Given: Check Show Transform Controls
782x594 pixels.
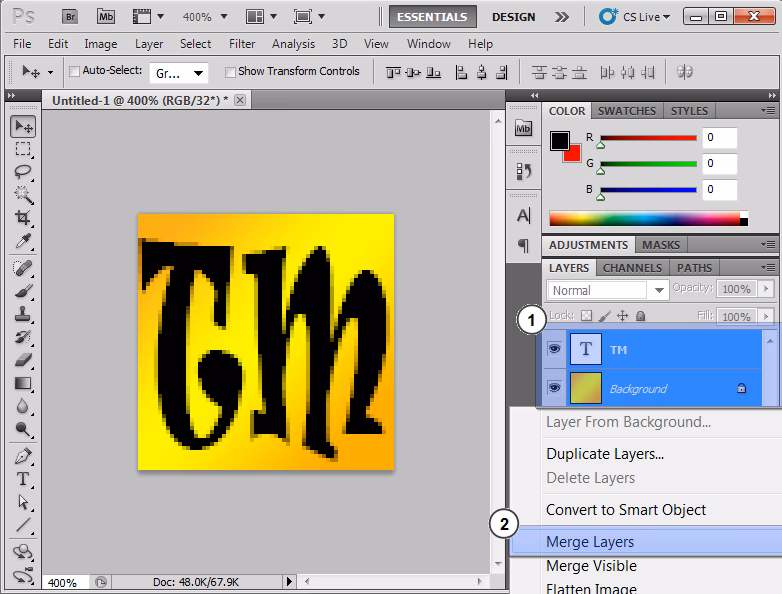Looking at the screenshot, I should tap(231, 72).
